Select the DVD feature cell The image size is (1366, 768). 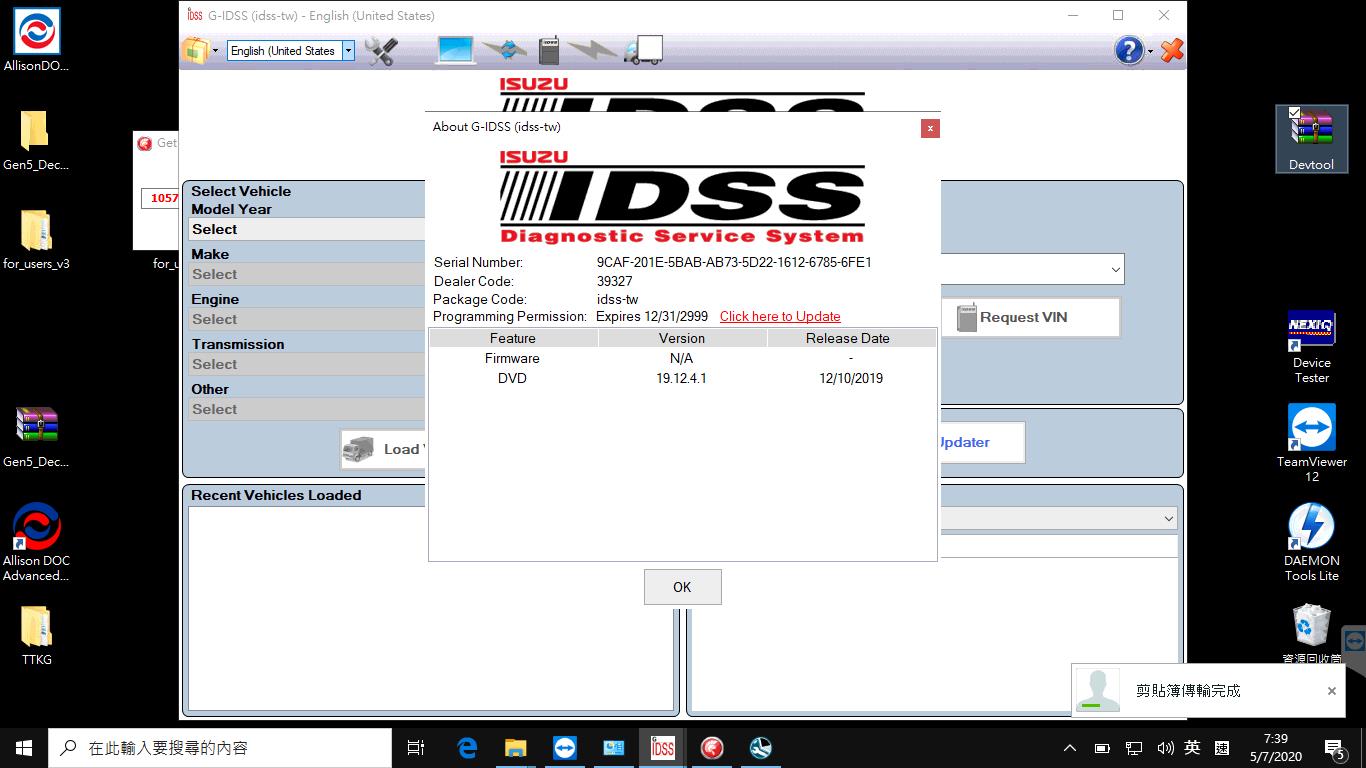512,378
